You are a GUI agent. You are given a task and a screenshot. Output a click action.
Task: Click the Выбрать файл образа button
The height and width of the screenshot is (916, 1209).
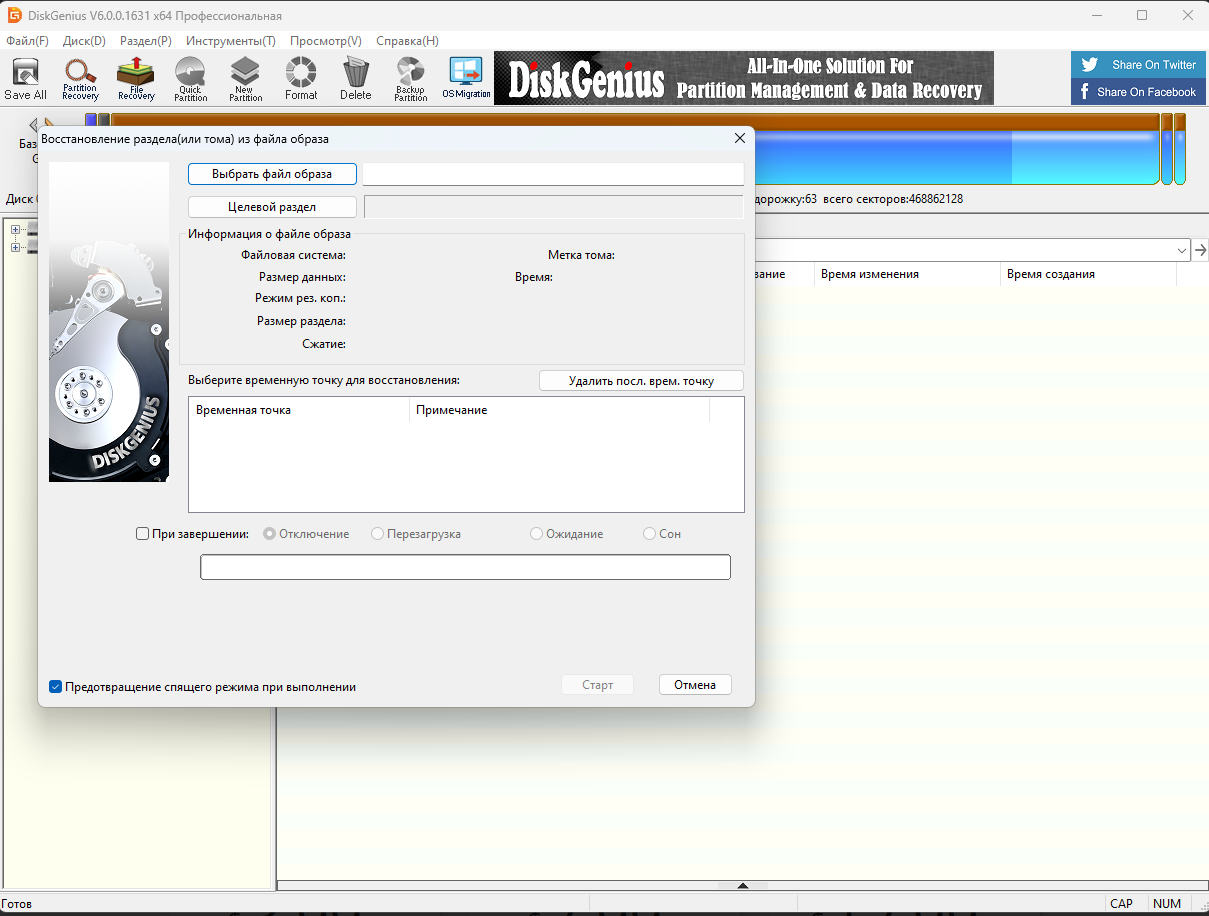[272, 174]
